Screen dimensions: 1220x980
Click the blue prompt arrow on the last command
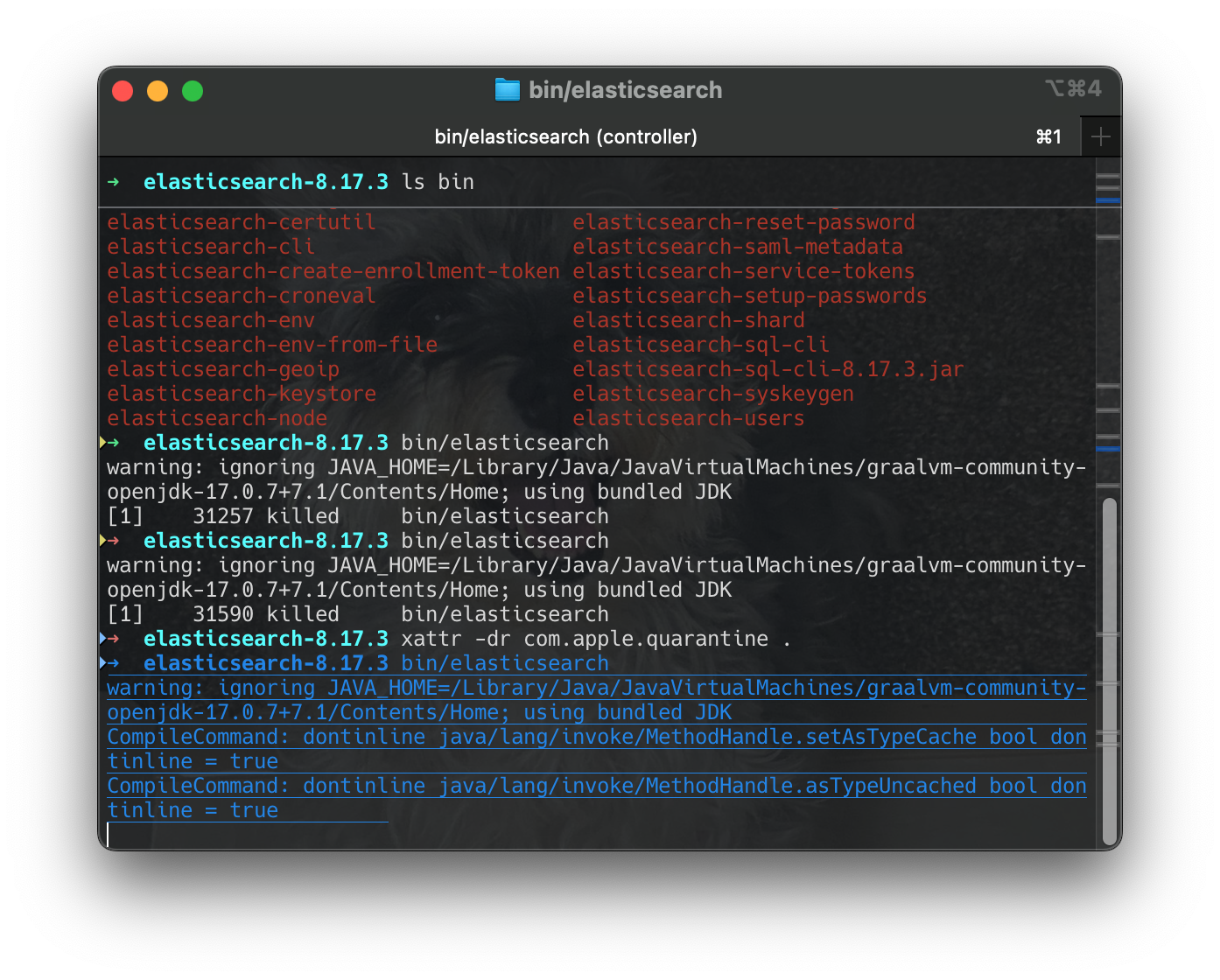click(x=114, y=663)
